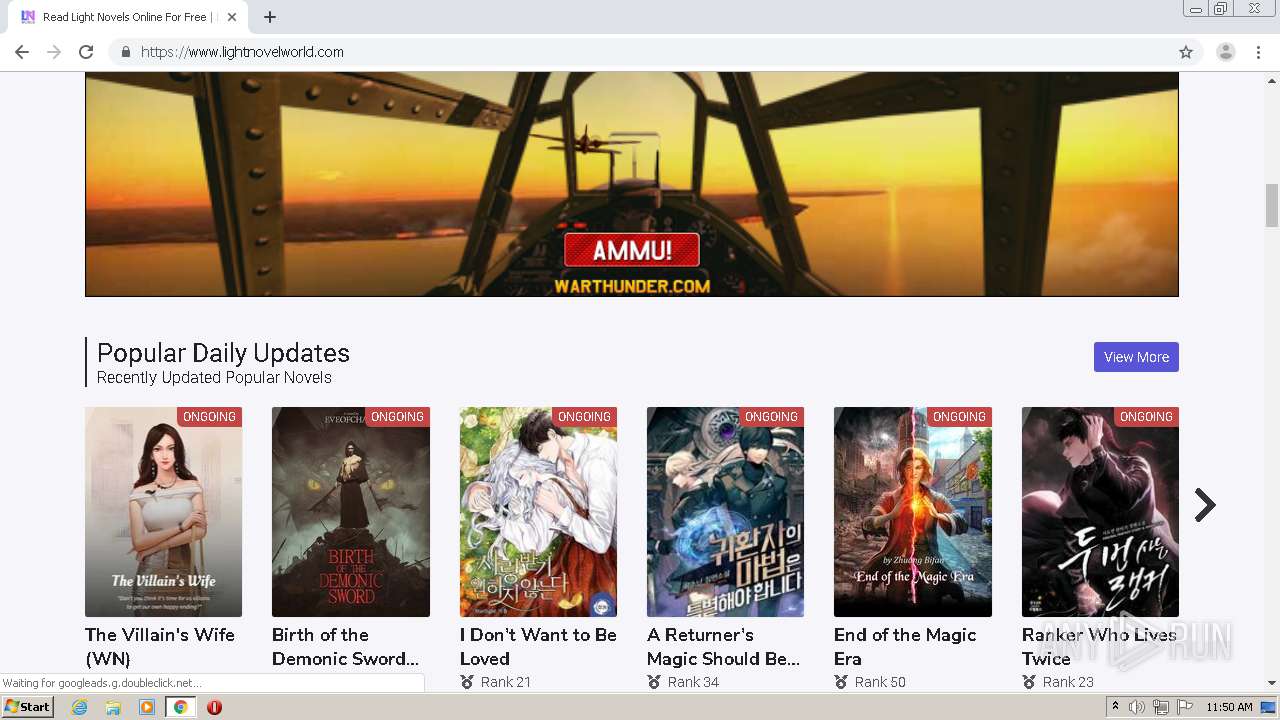The height and width of the screenshot is (720, 1280).
Task: Click the Action Center flag icon
Action: coord(1185,707)
